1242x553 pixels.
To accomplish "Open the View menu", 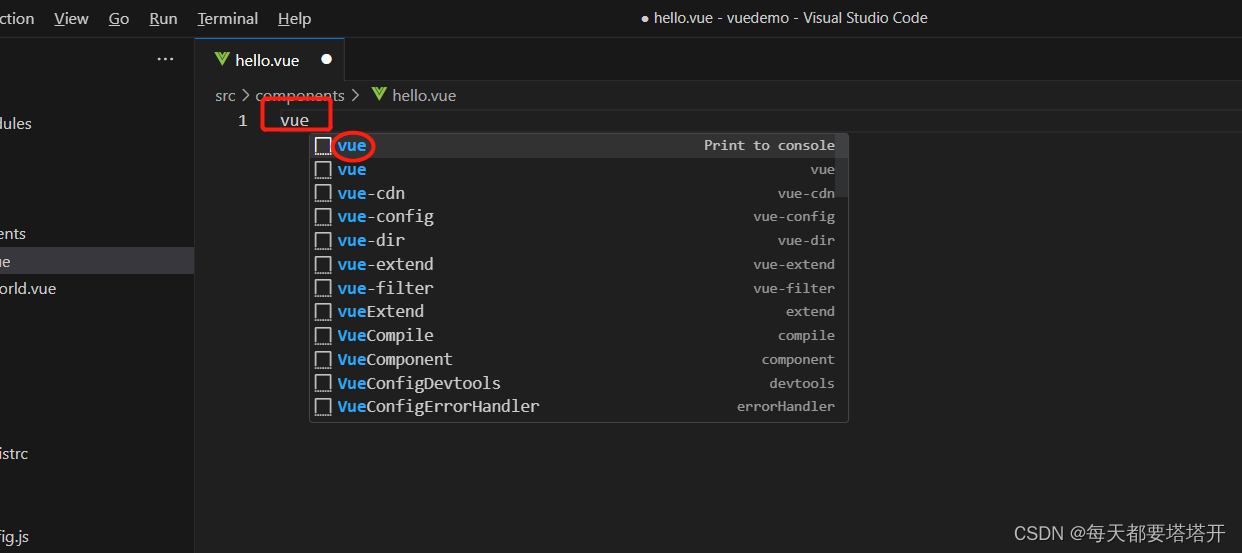I will tap(71, 19).
